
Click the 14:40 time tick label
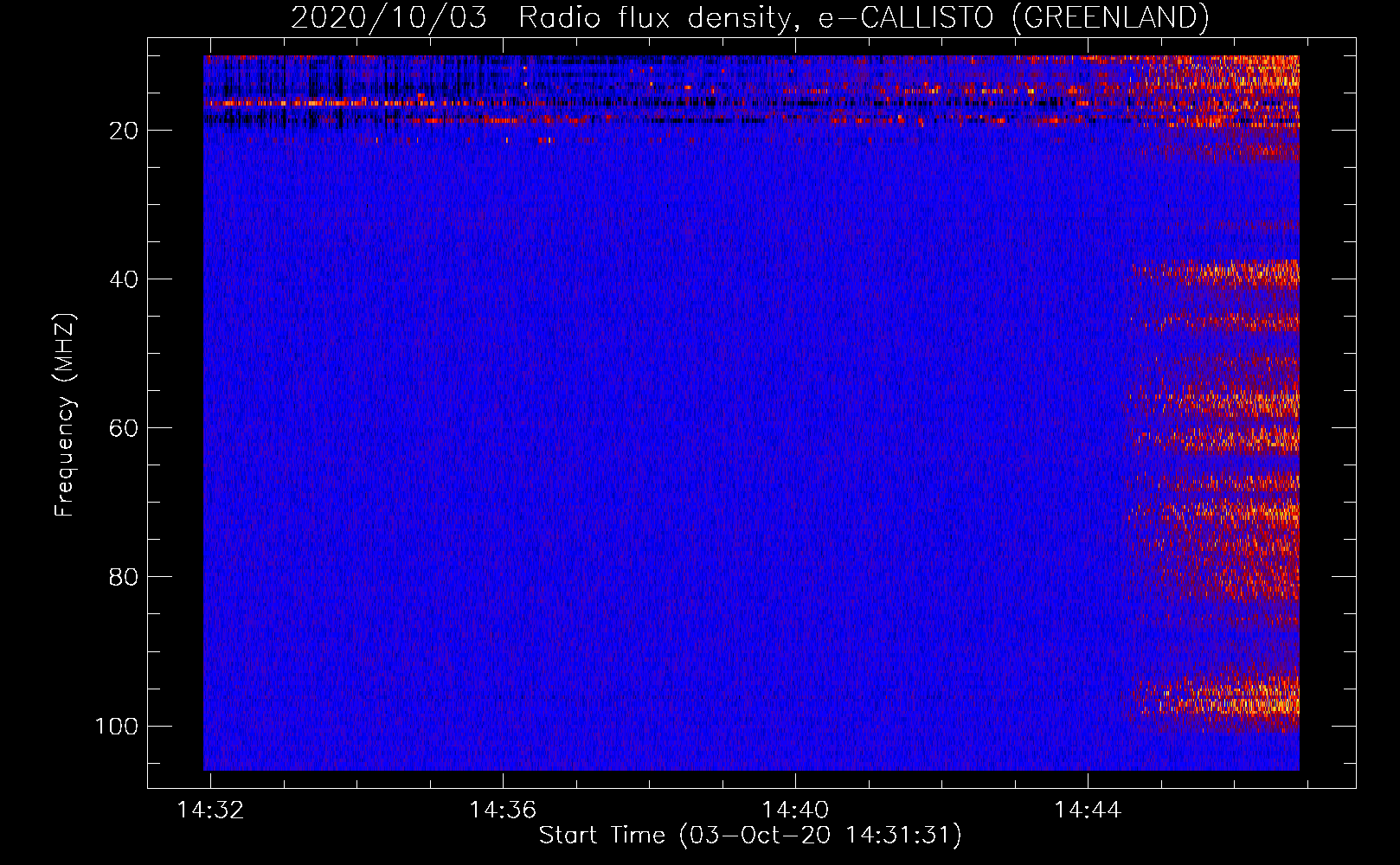[x=795, y=810]
